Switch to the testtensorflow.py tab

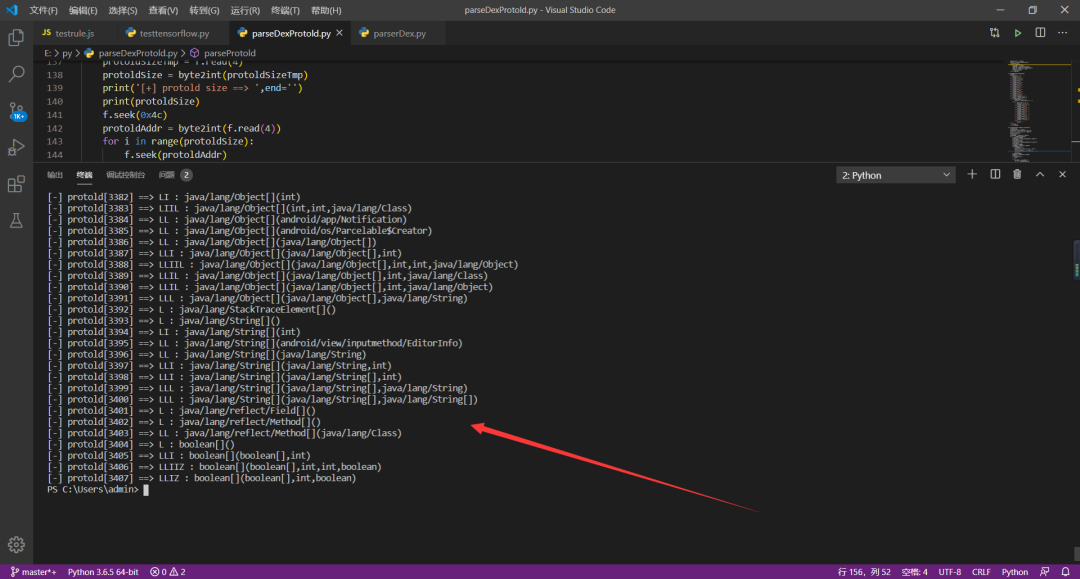pos(174,33)
